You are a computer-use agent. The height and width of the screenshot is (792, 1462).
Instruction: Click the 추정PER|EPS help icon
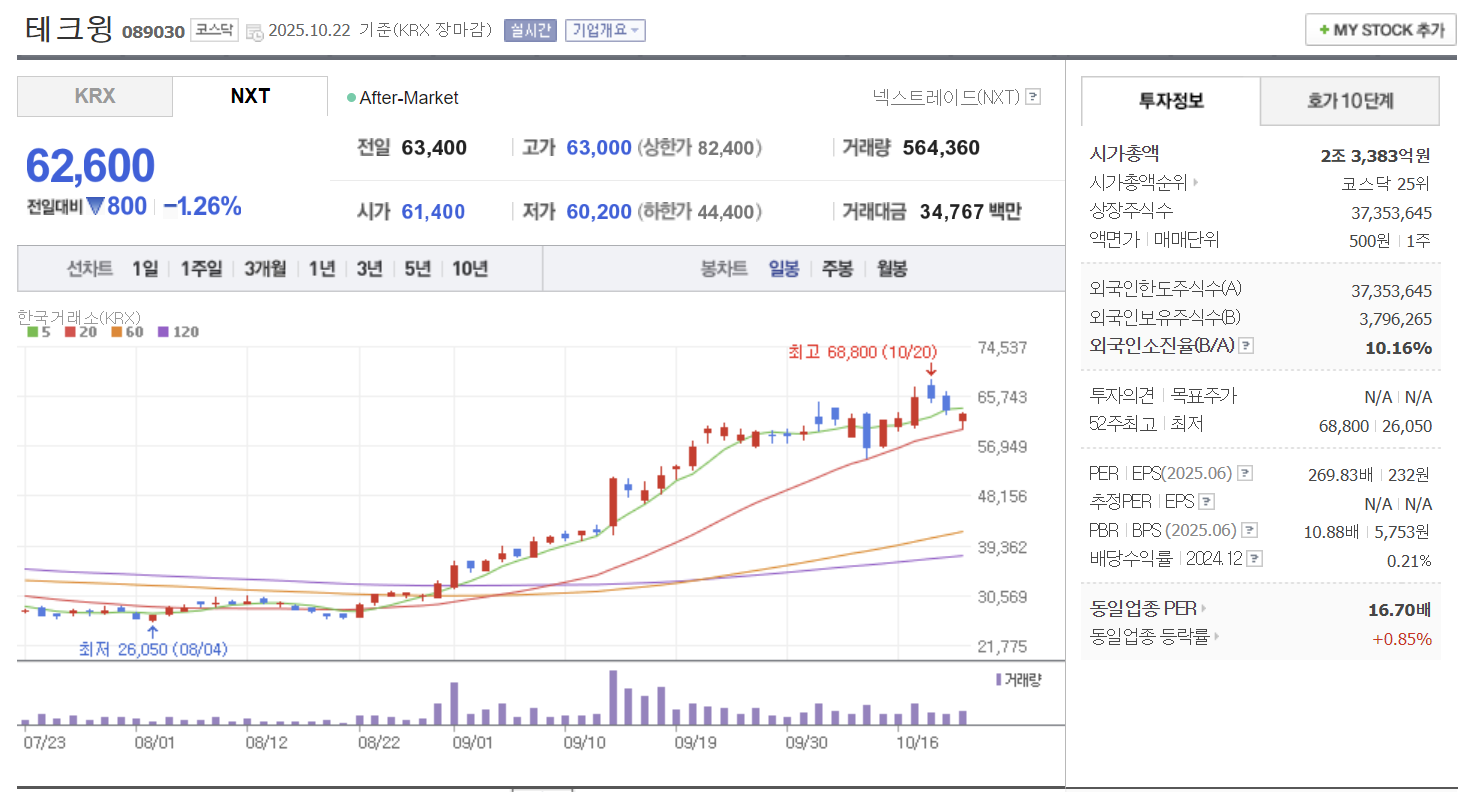click(x=1206, y=501)
